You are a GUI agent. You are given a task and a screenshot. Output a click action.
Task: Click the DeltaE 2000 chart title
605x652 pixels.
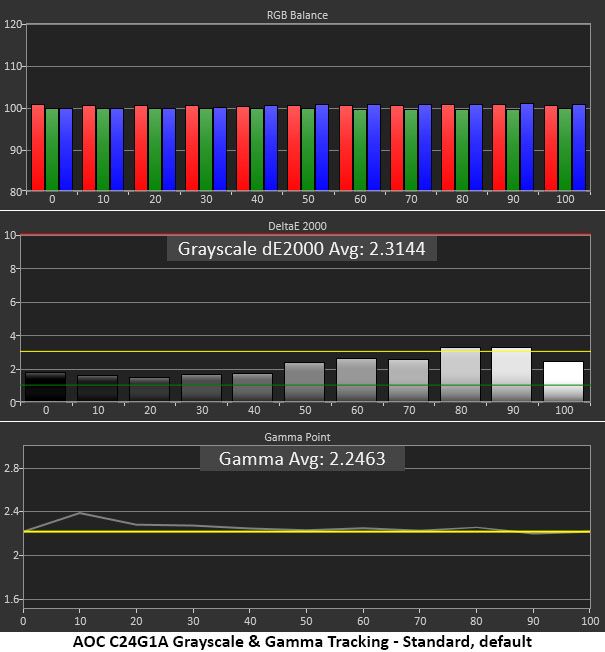[x=297, y=226]
